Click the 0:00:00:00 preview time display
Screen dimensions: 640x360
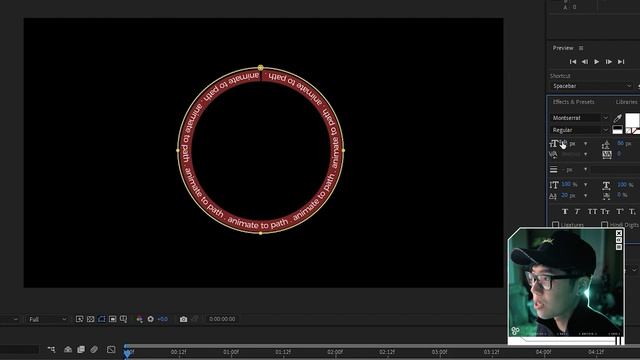(x=222, y=319)
